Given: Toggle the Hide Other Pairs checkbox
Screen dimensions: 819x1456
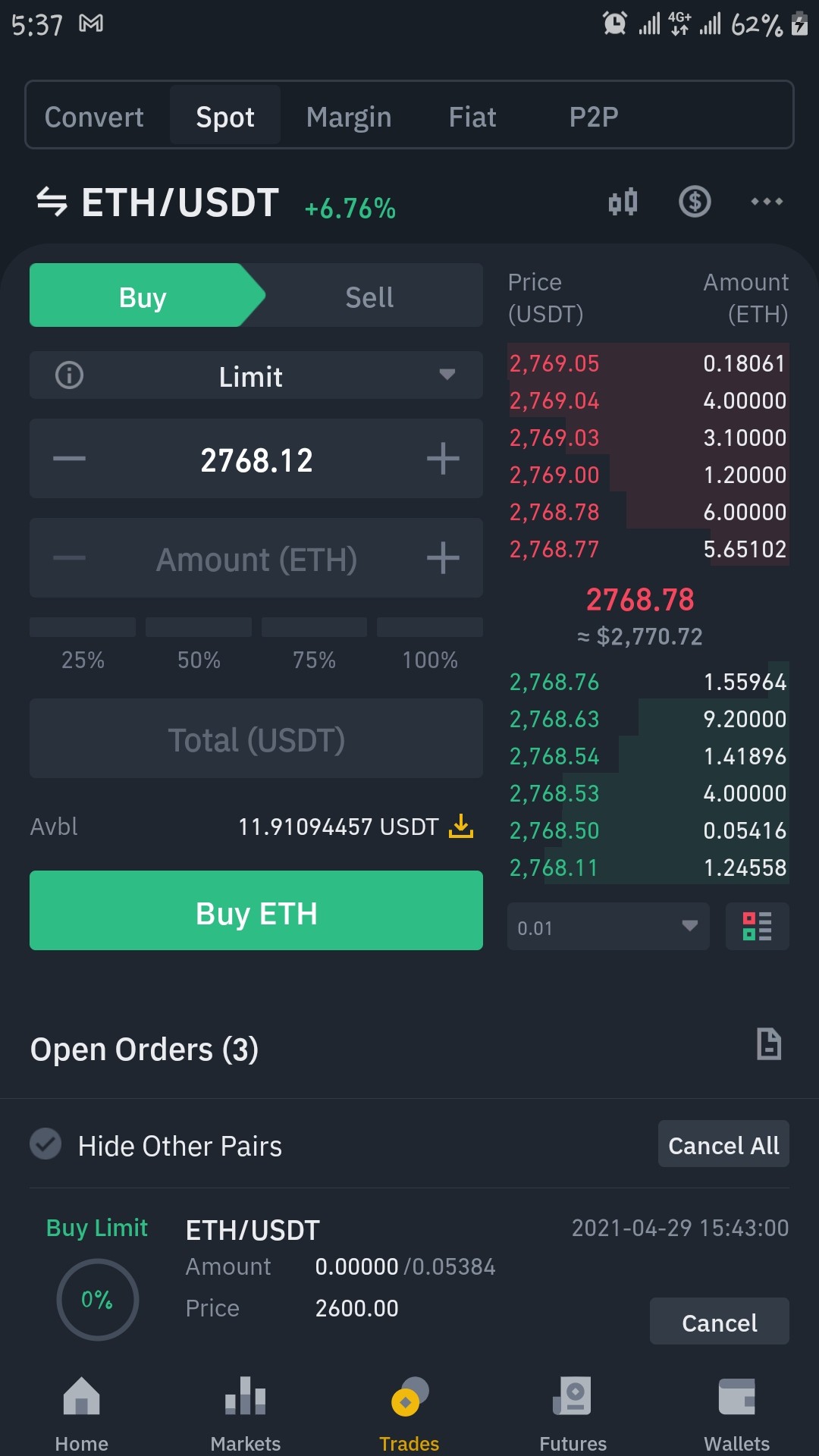Looking at the screenshot, I should pos(45,1144).
